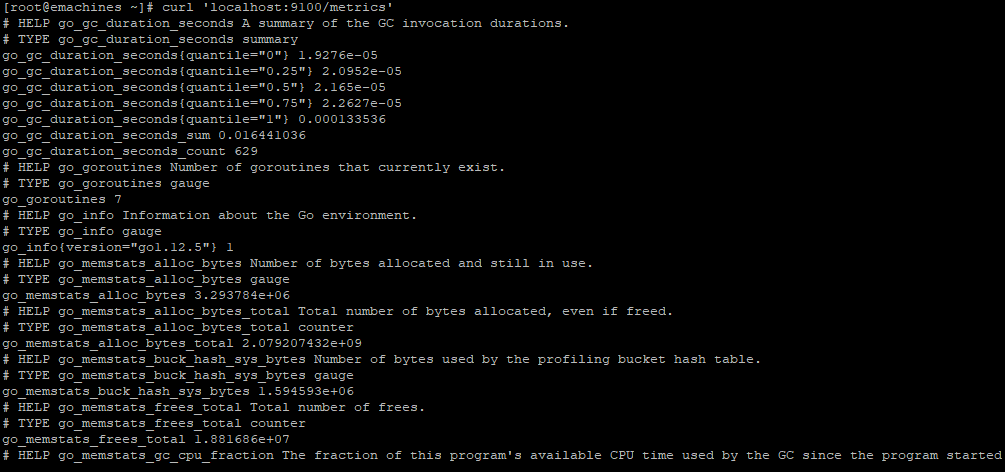1005x472 pixels.
Task: Click the go_memstats_alloc_bytes 3.293784e+06 value line
Action: 142,295
